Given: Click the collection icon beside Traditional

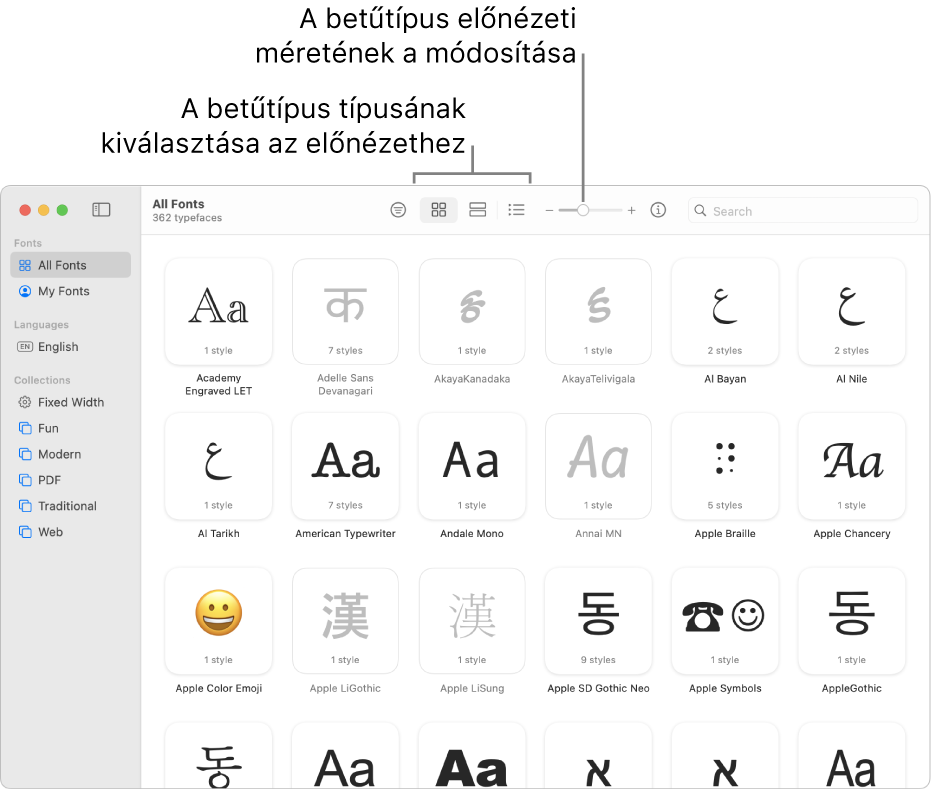Looking at the screenshot, I should click(25, 506).
